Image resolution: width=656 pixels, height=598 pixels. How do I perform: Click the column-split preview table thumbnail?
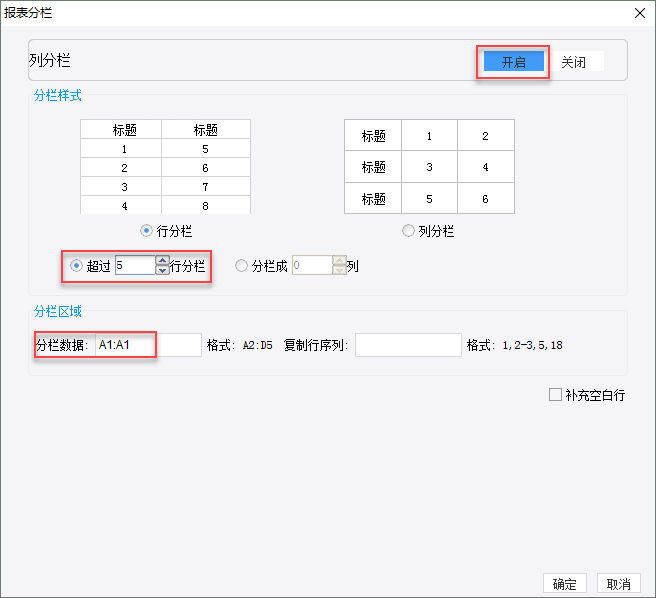[429, 167]
